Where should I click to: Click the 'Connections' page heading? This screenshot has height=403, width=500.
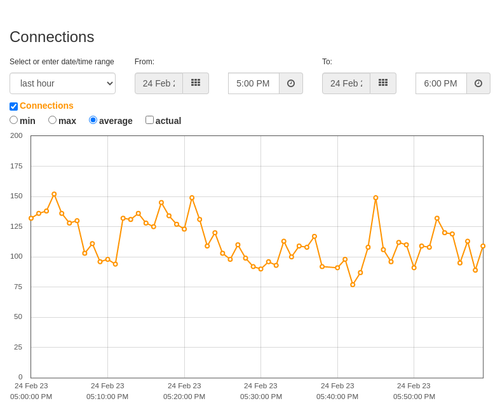click(x=52, y=37)
